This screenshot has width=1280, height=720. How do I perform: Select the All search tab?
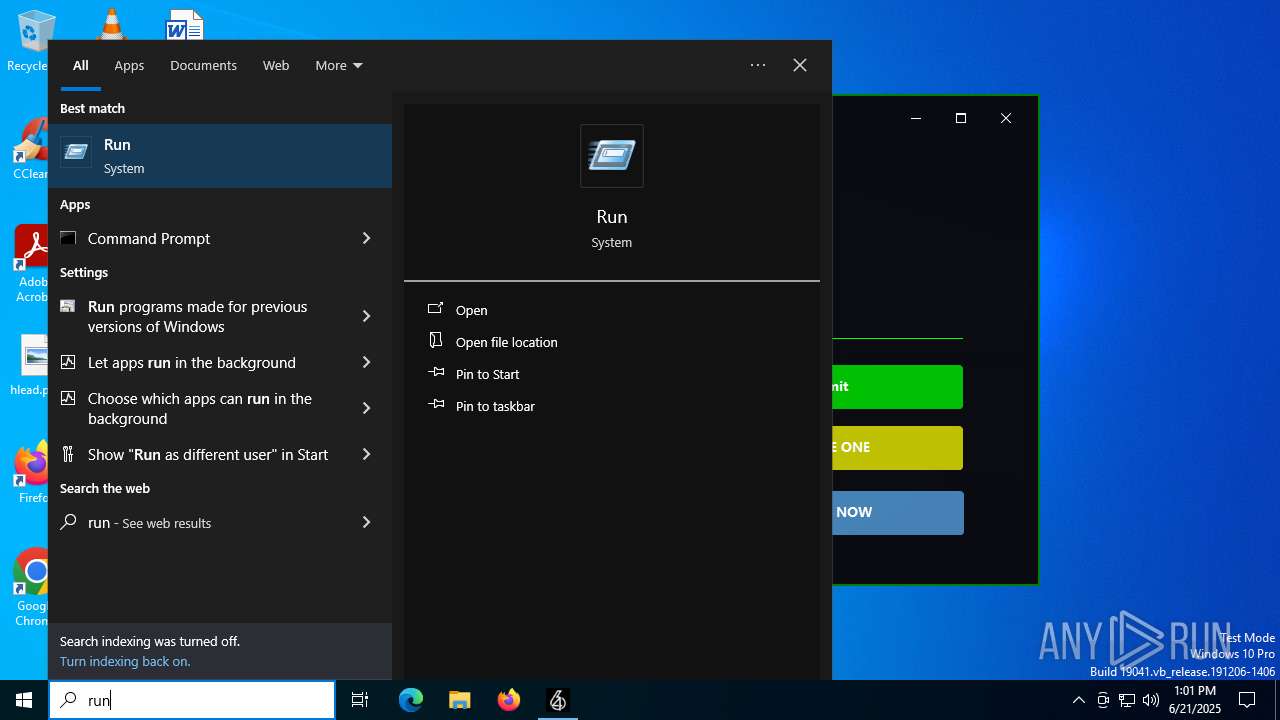click(81, 65)
